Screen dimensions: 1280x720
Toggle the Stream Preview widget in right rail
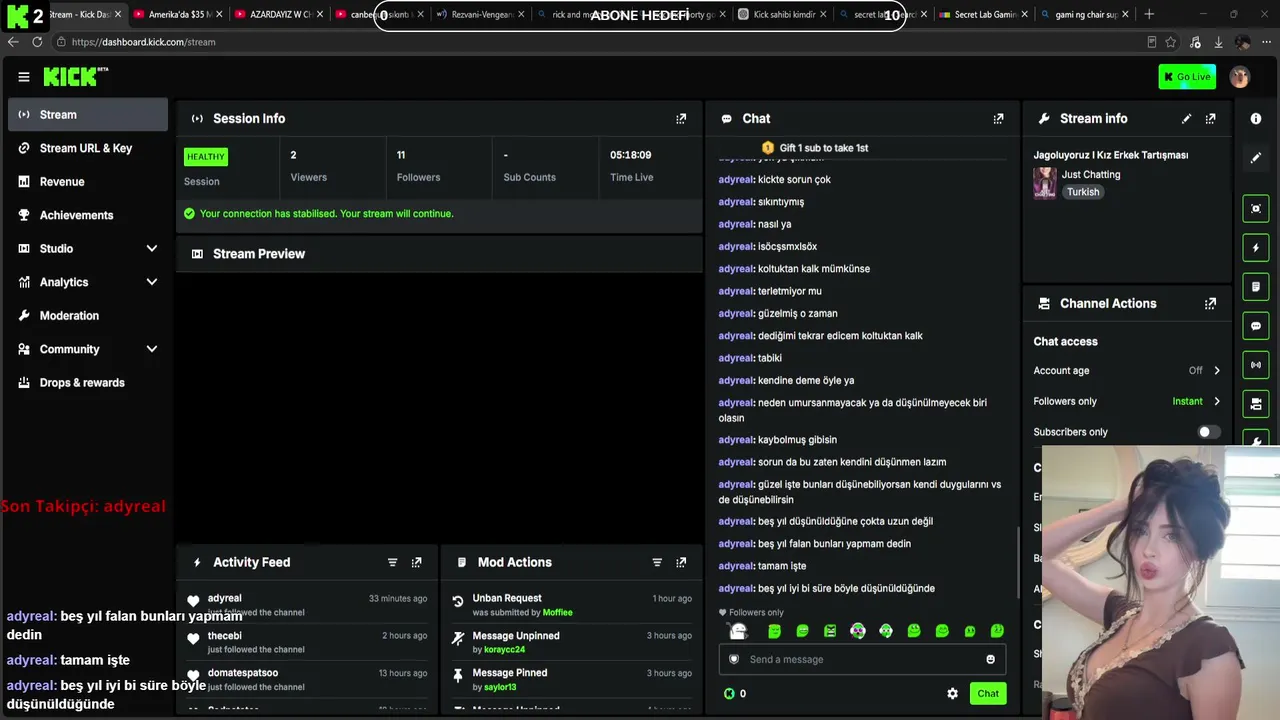[x=1256, y=208]
